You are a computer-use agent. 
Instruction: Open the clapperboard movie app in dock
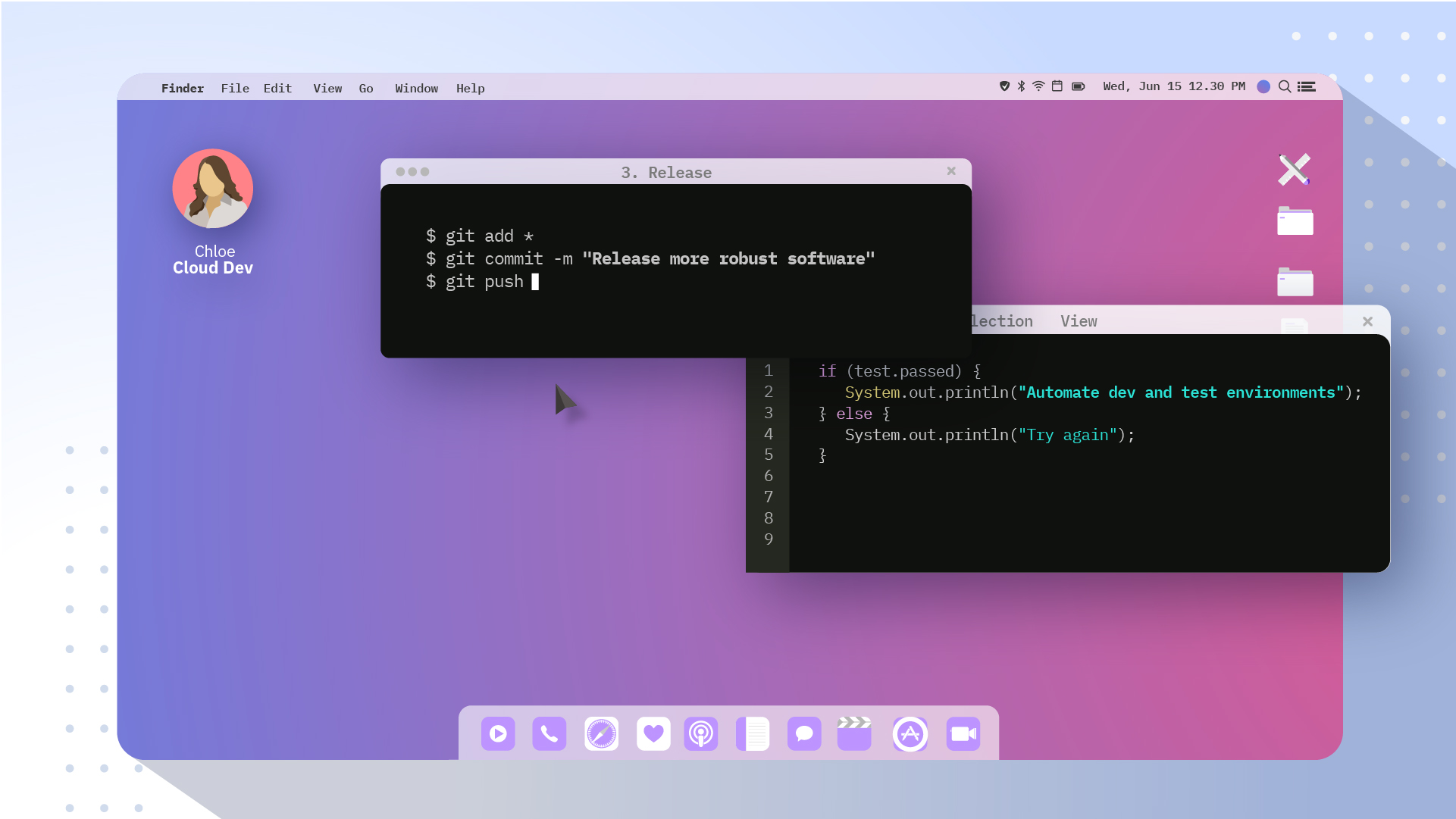pyautogui.click(x=854, y=733)
